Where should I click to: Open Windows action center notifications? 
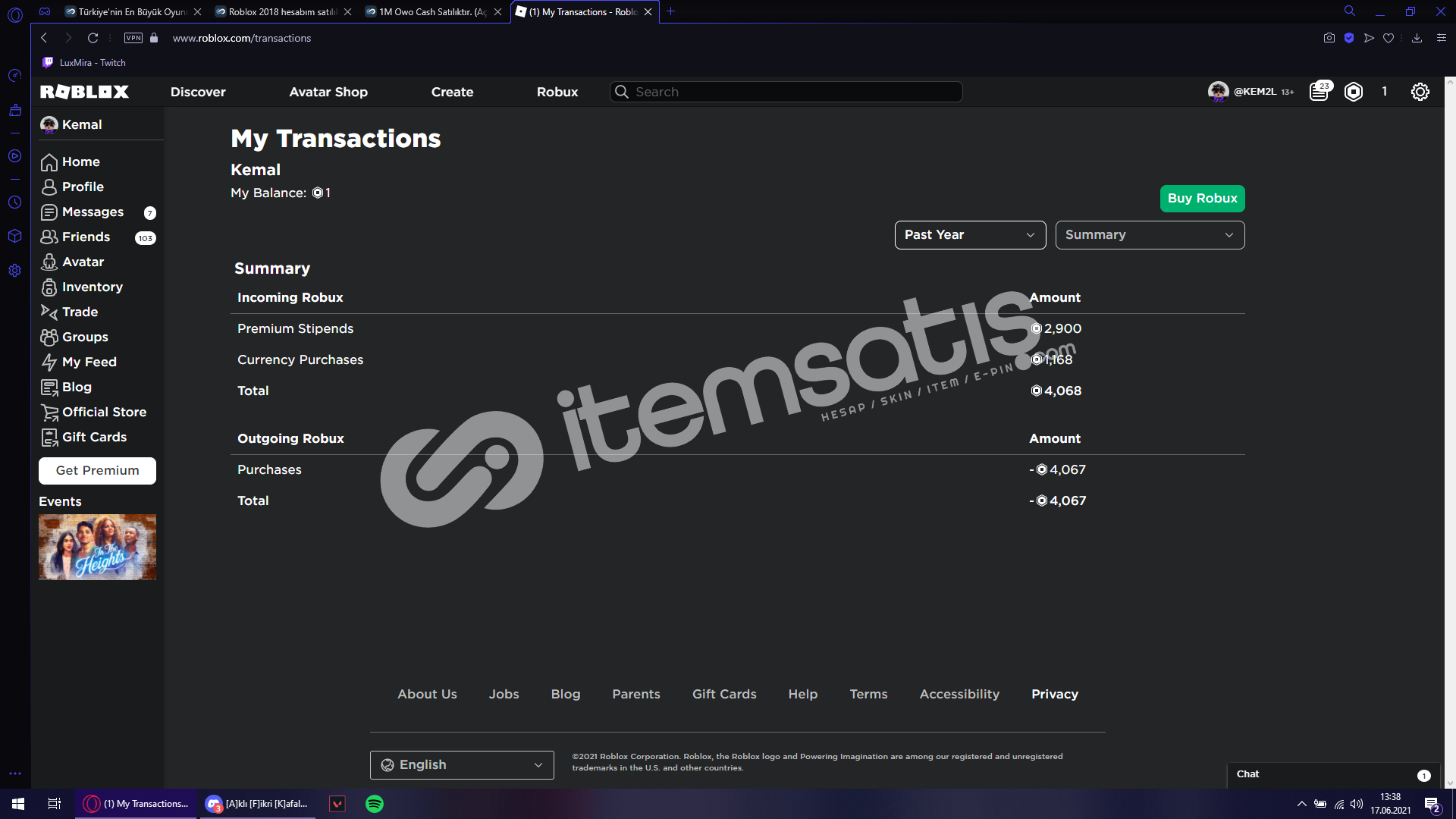[1432, 804]
